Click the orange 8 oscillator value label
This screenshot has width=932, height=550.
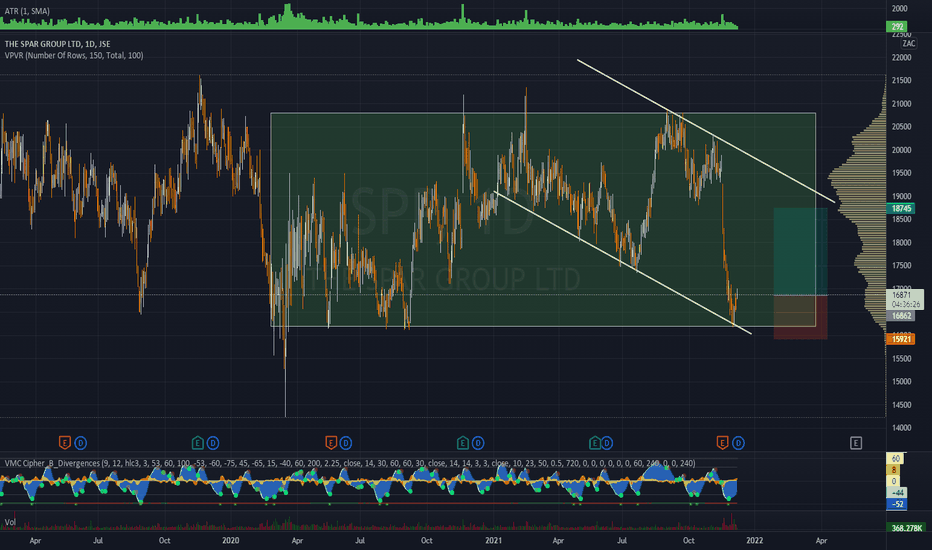click(x=894, y=470)
